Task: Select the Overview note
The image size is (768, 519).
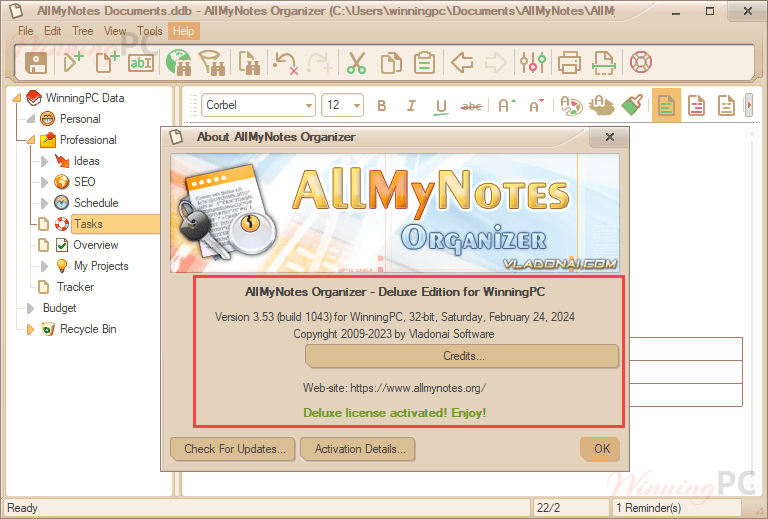Action: pos(96,245)
